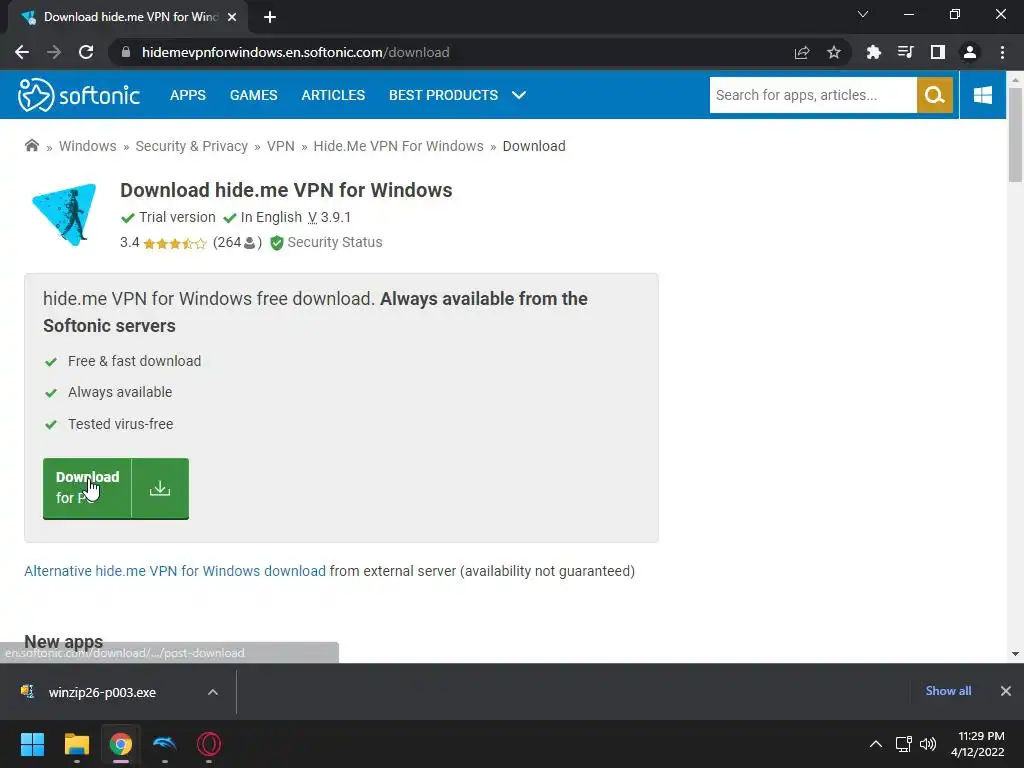The height and width of the screenshot is (768, 1024).
Task: Reload the current page
Action: [86, 52]
